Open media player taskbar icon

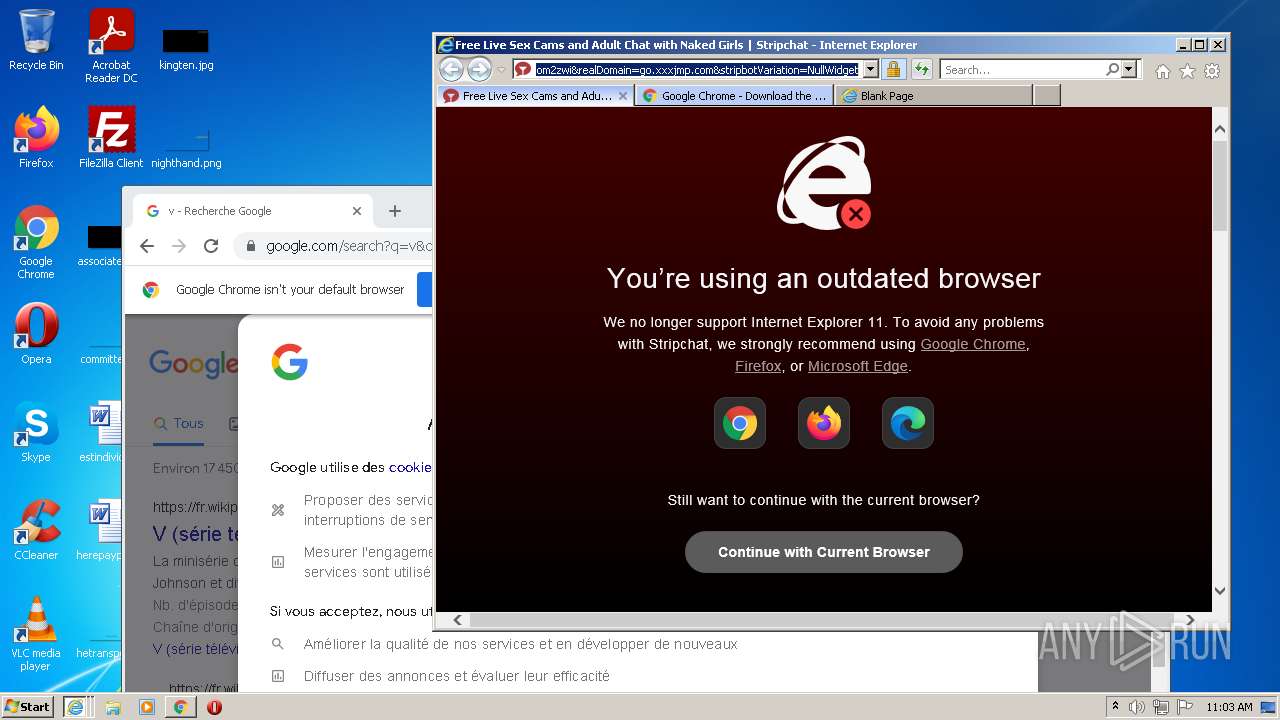147,707
